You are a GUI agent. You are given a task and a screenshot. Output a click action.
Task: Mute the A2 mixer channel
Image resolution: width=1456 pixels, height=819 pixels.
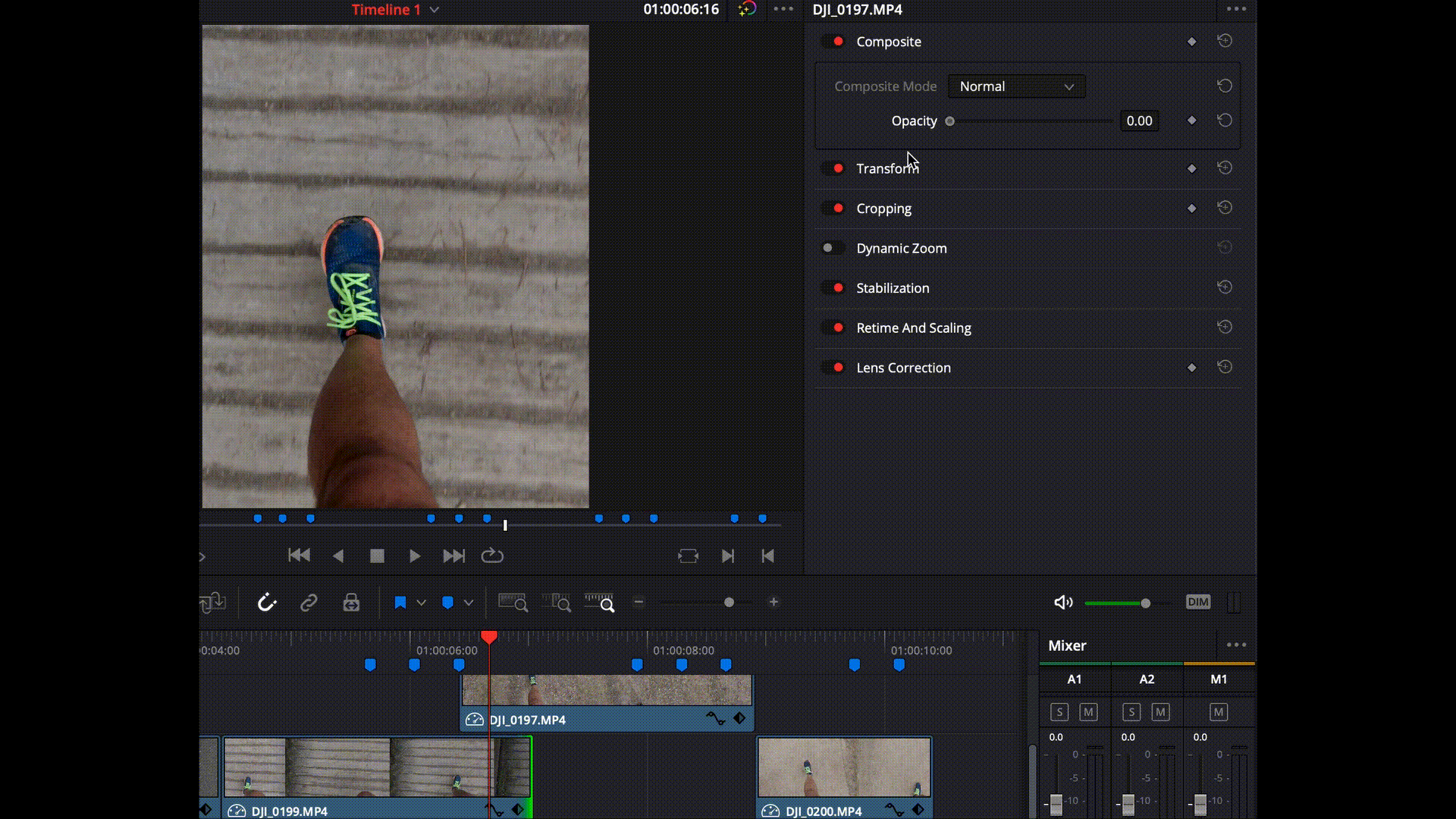pos(1160,712)
